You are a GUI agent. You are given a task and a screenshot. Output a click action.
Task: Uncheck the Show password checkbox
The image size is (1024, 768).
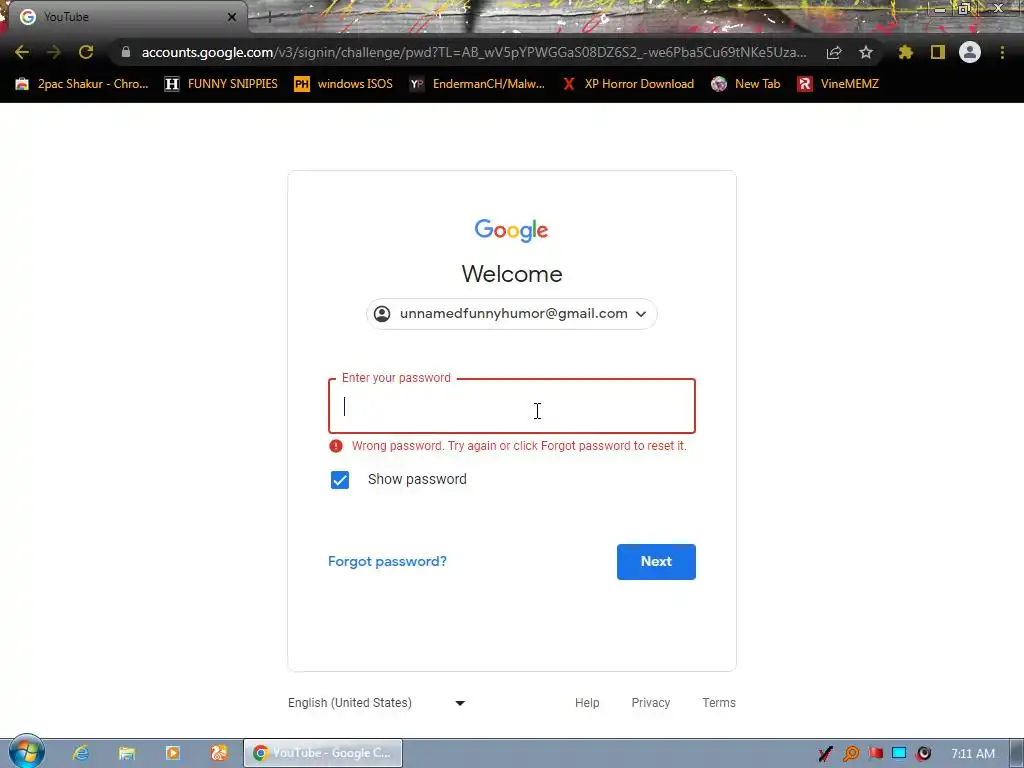340,480
